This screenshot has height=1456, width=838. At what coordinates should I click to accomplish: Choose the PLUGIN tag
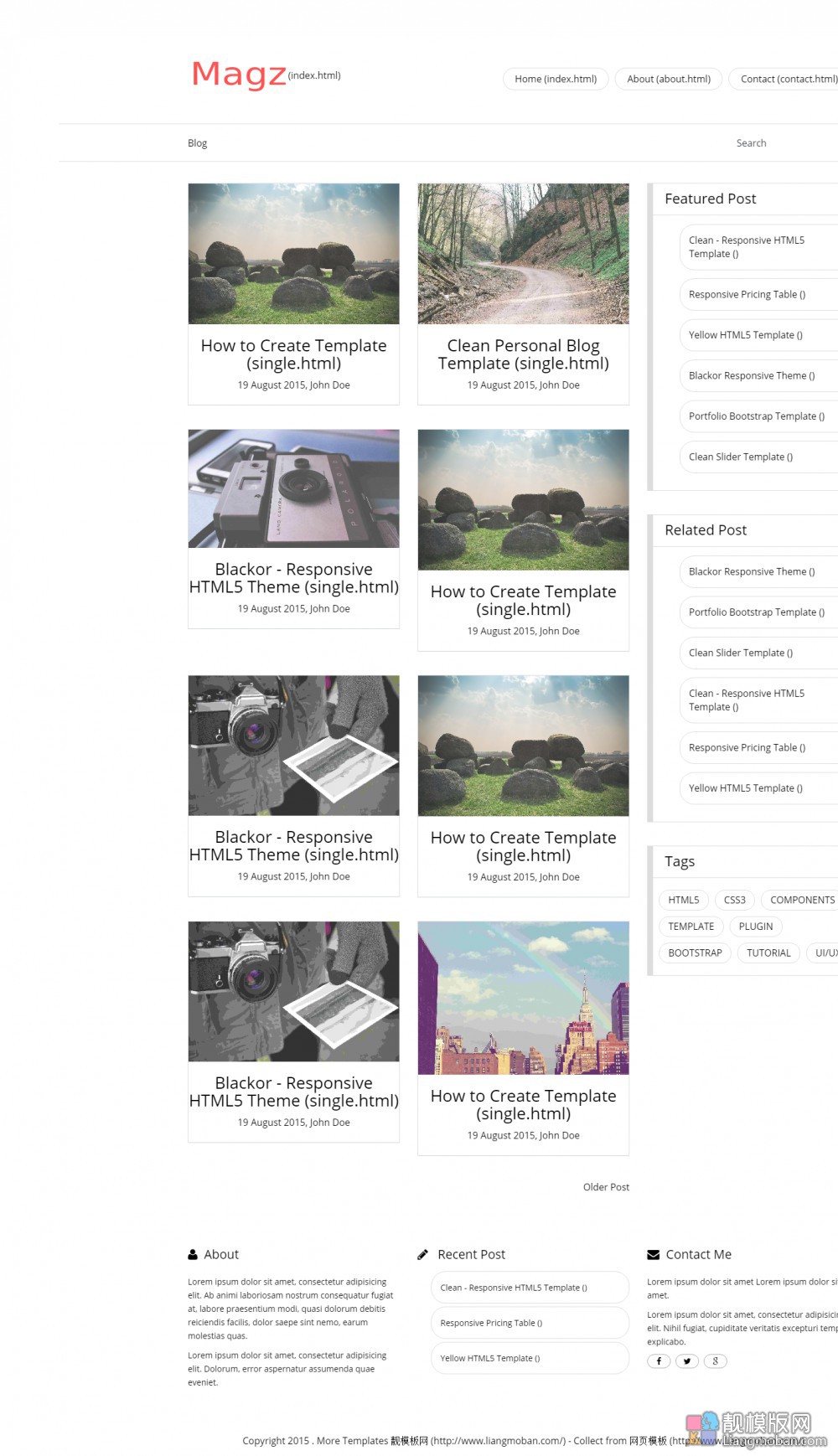click(756, 926)
